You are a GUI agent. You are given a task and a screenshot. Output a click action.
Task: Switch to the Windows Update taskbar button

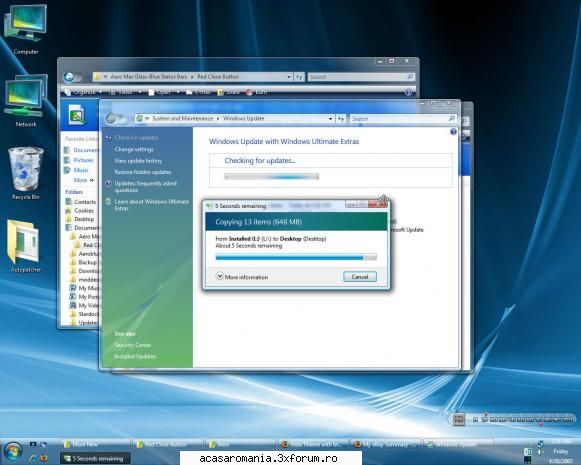coord(458,444)
